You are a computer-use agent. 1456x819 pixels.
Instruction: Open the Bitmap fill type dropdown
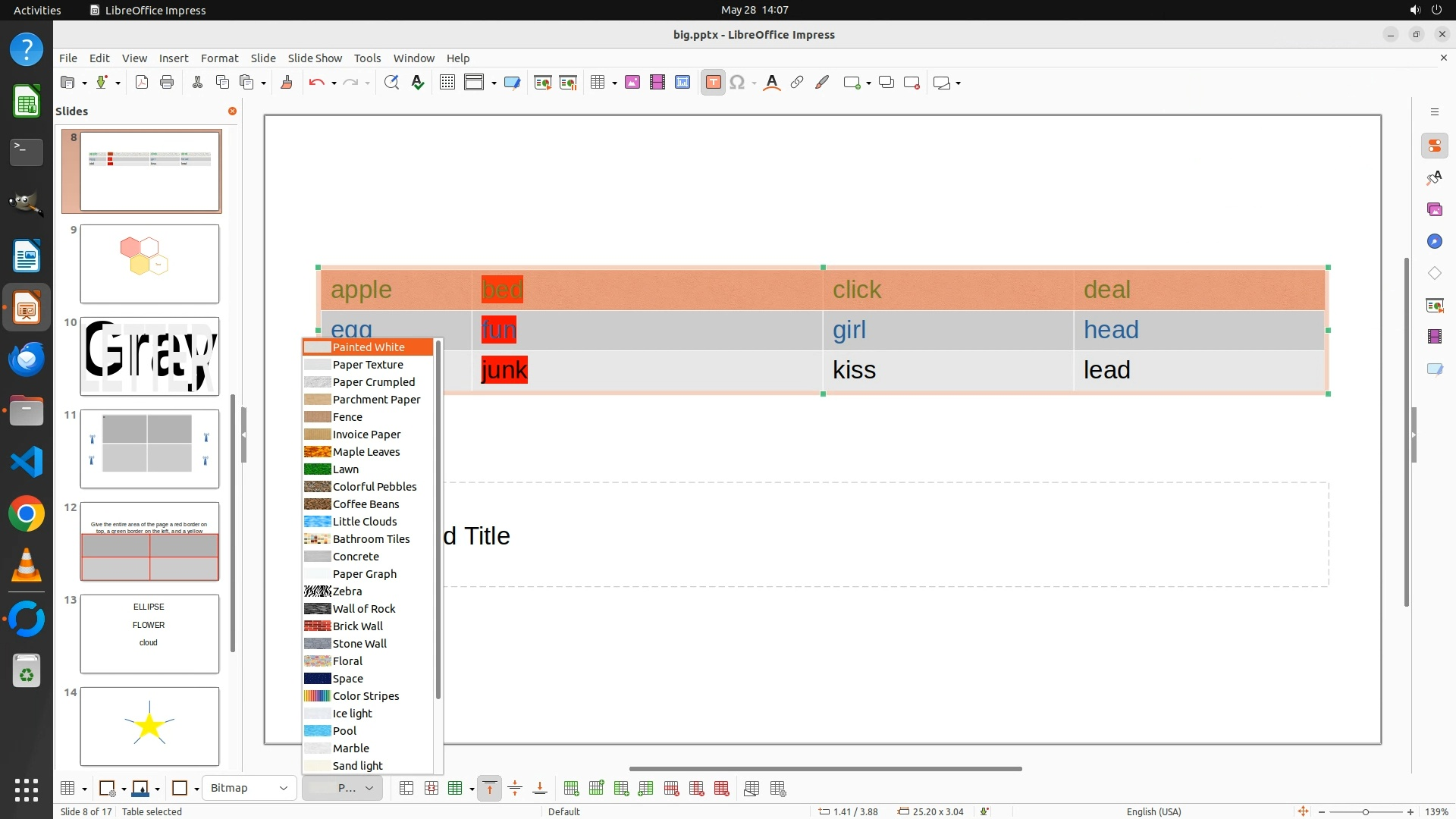pyautogui.click(x=249, y=789)
